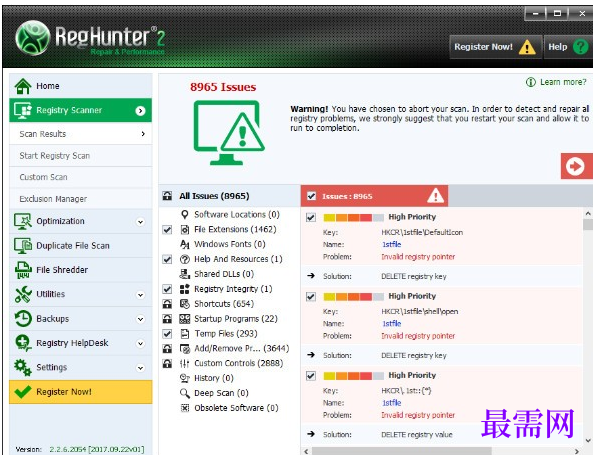The height and width of the screenshot is (455, 593).
Task: Uncheck the HKCR\1stfile\DefaultIcon issue checkbox
Action: 311,217
